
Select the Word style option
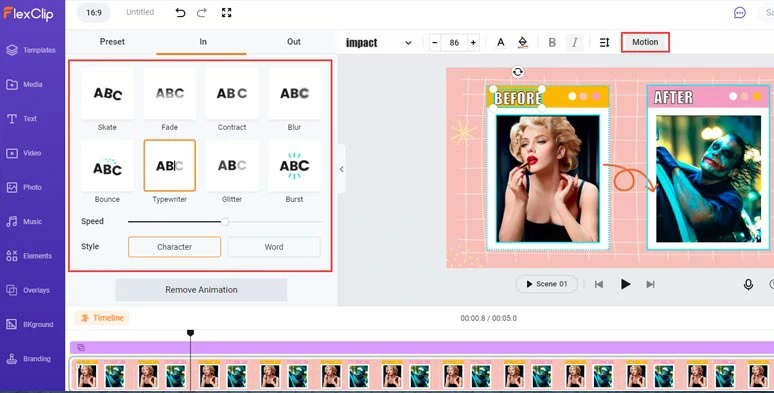274,247
